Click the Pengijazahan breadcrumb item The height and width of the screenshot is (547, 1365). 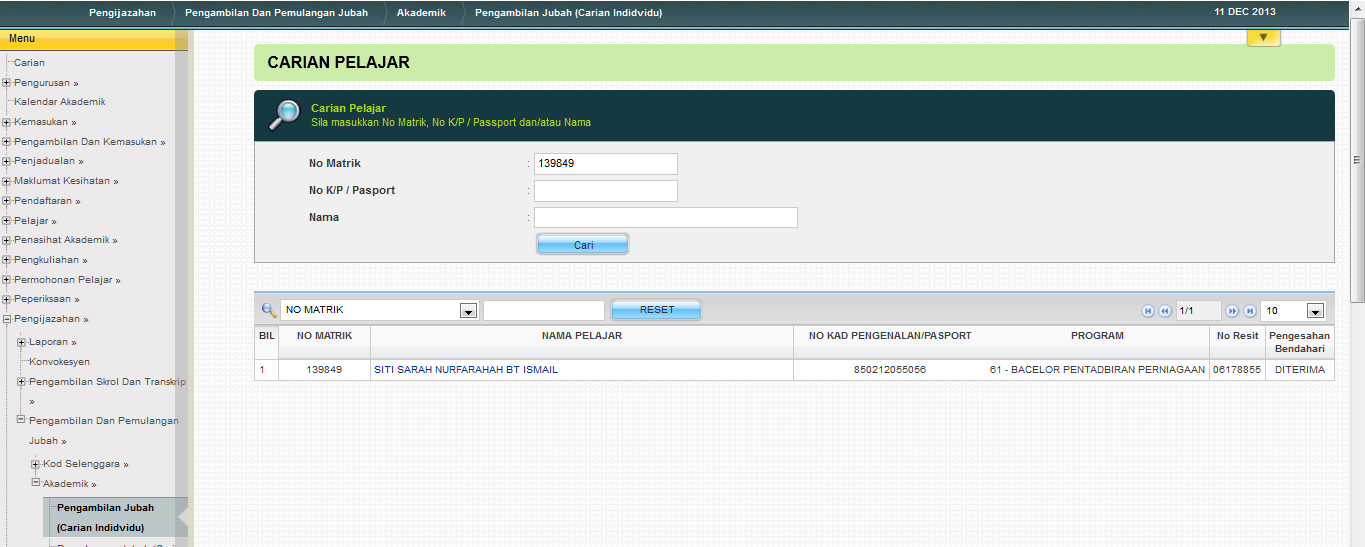[x=122, y=13]
